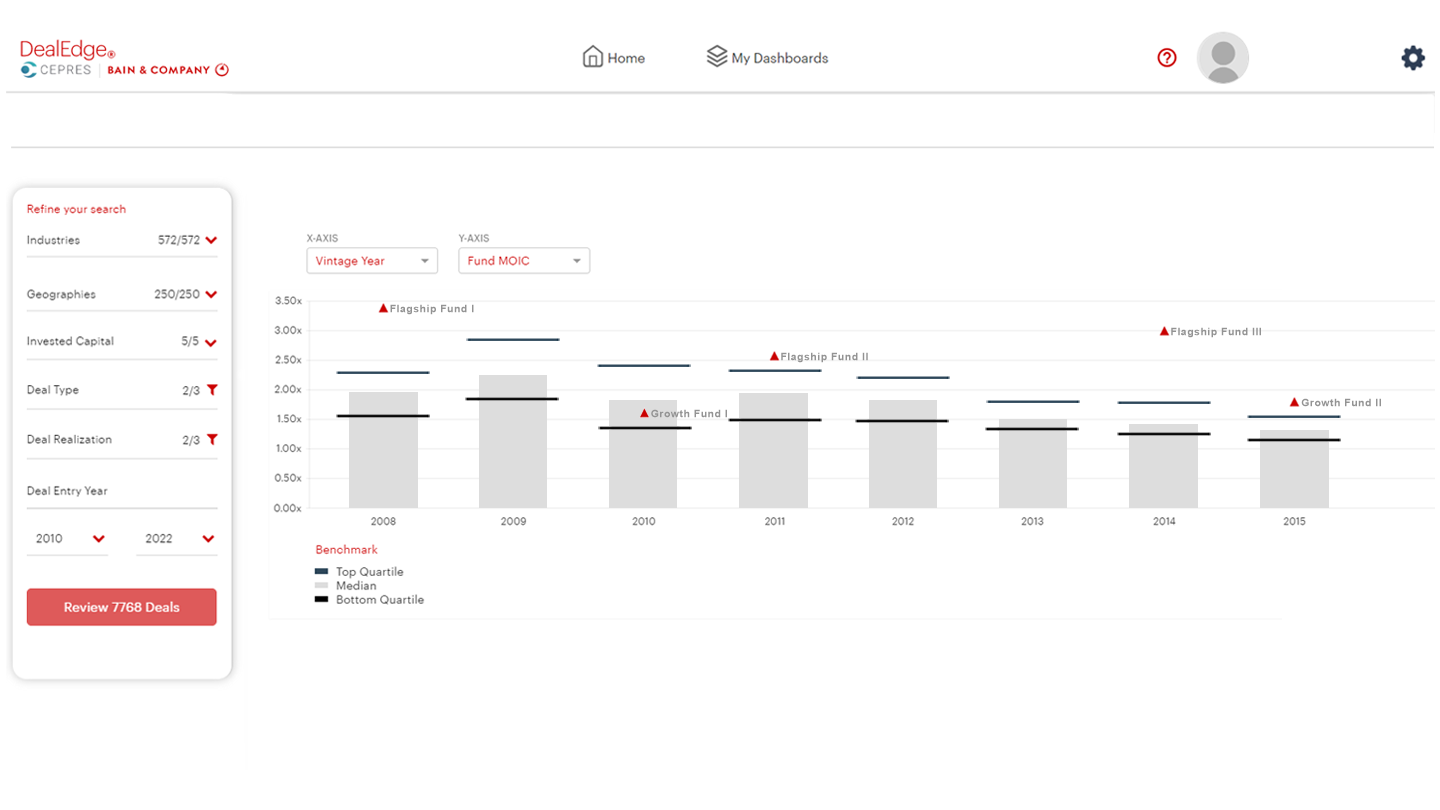Select the Flagship Fund III triangle marker
The height and width of the screenshot is (810, 1440).
[1164, 331]
